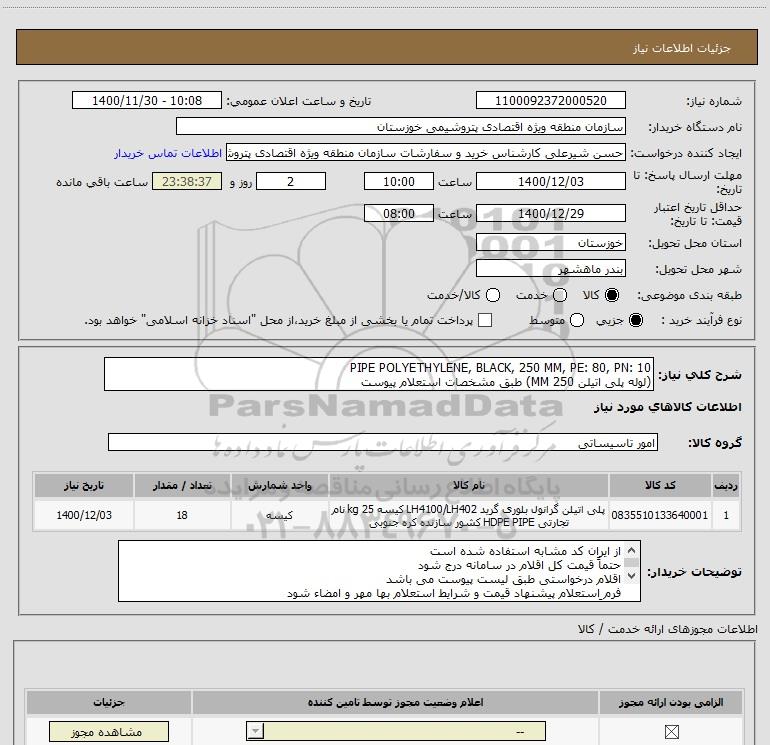Toggle the الزامی بودن ارائه مجوز checkbox
This screenshot has width=770, height=745.
(x=671, y=732)
